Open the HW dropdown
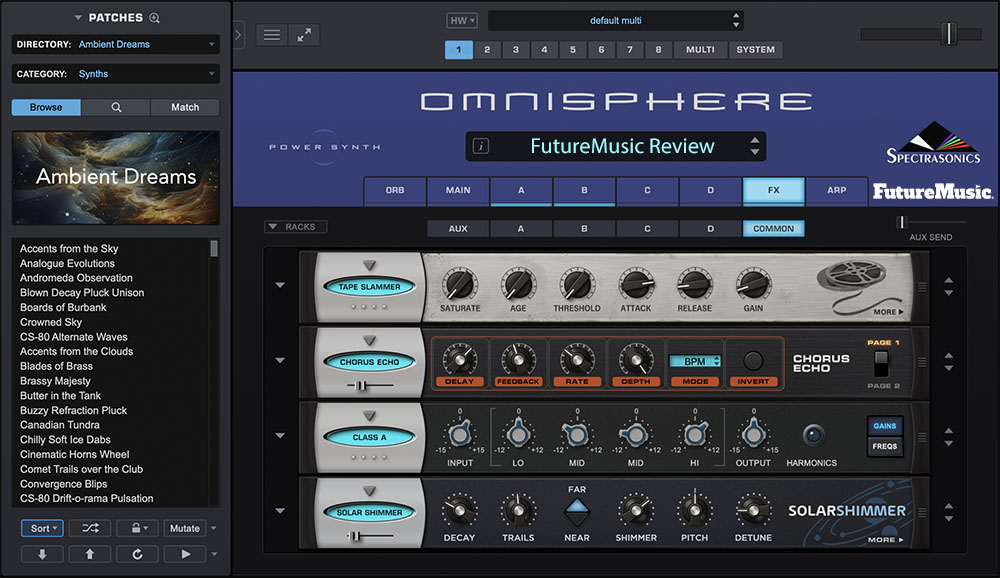 pos(462,20)
